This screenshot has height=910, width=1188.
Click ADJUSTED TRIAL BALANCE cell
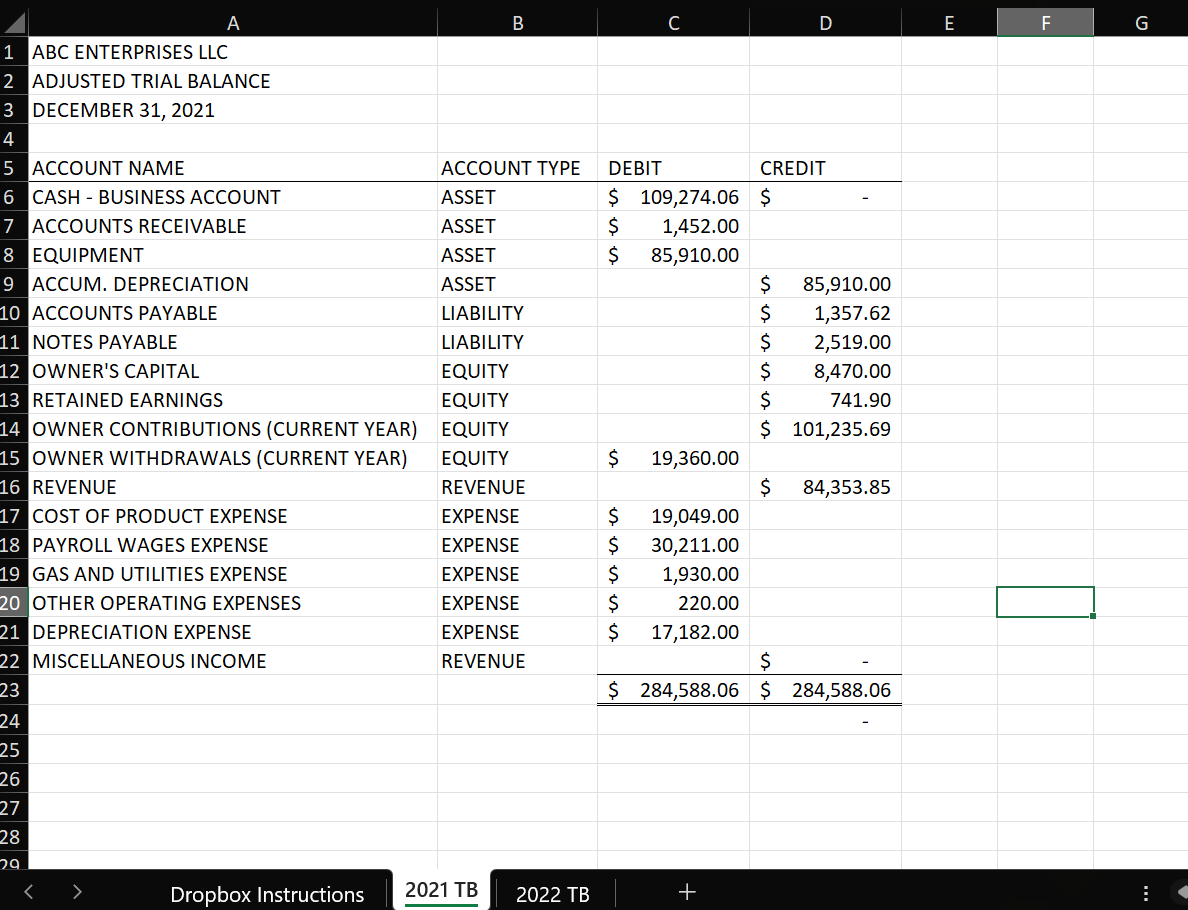pos(233,80)
